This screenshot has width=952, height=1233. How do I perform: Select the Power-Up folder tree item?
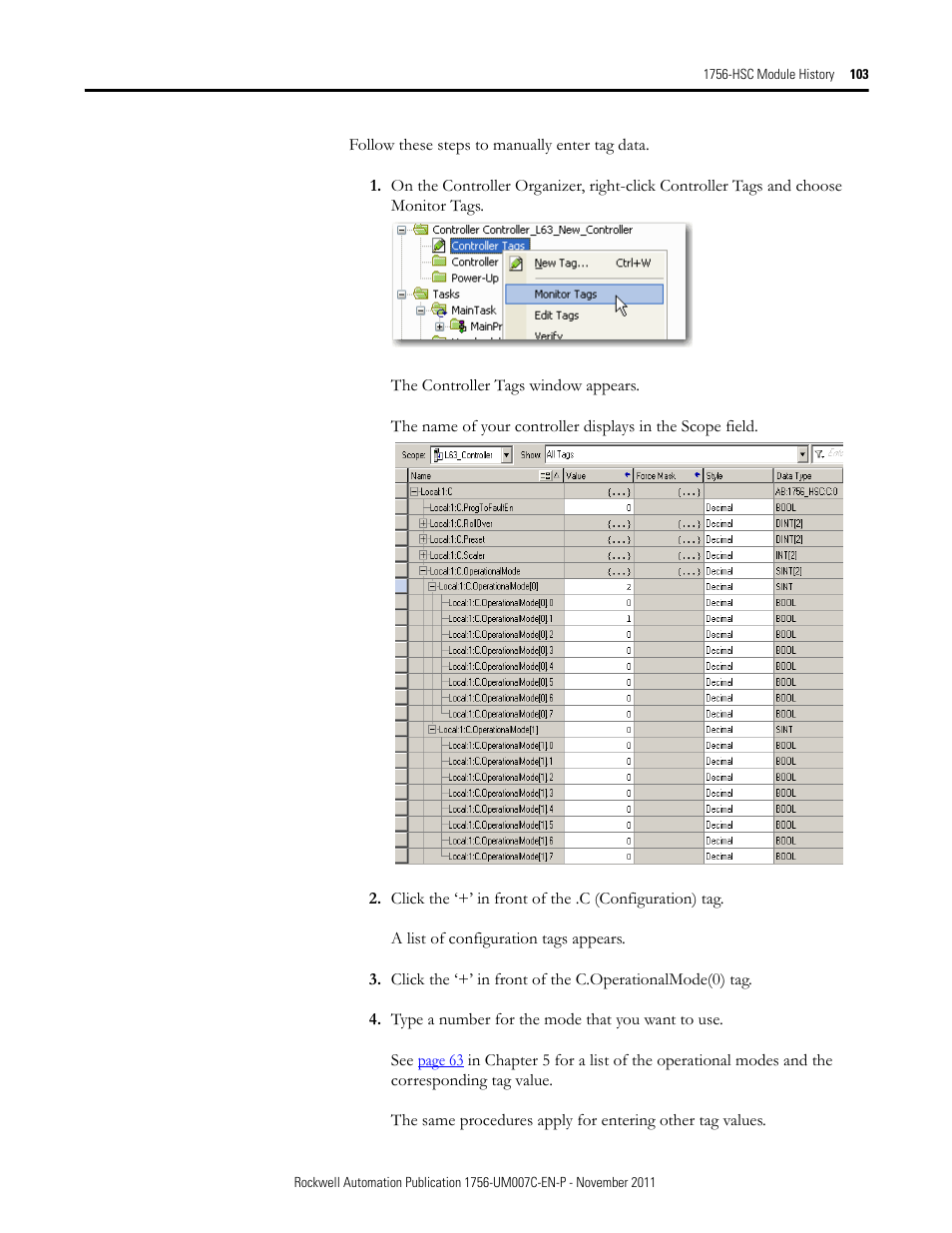(x=474, y=279)
